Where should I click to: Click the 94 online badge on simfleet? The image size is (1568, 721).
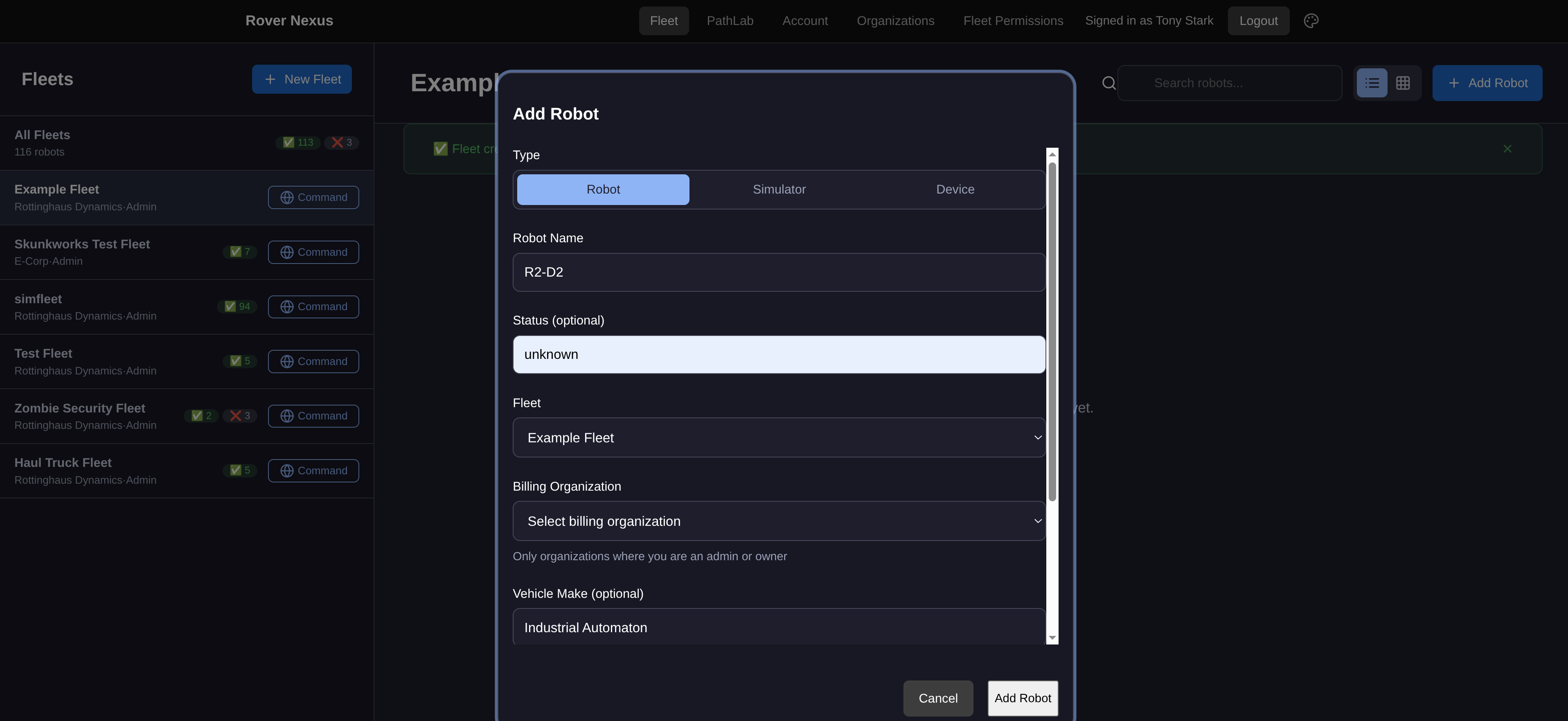[237, 306]
